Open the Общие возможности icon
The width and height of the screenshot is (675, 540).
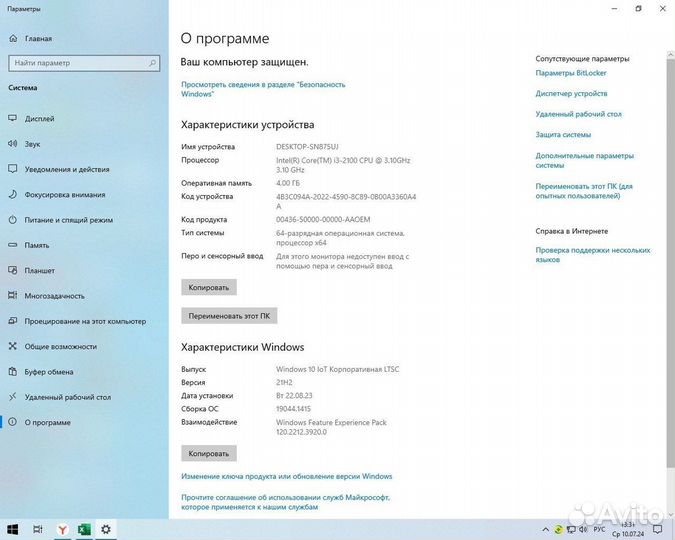tap(13, 346)
